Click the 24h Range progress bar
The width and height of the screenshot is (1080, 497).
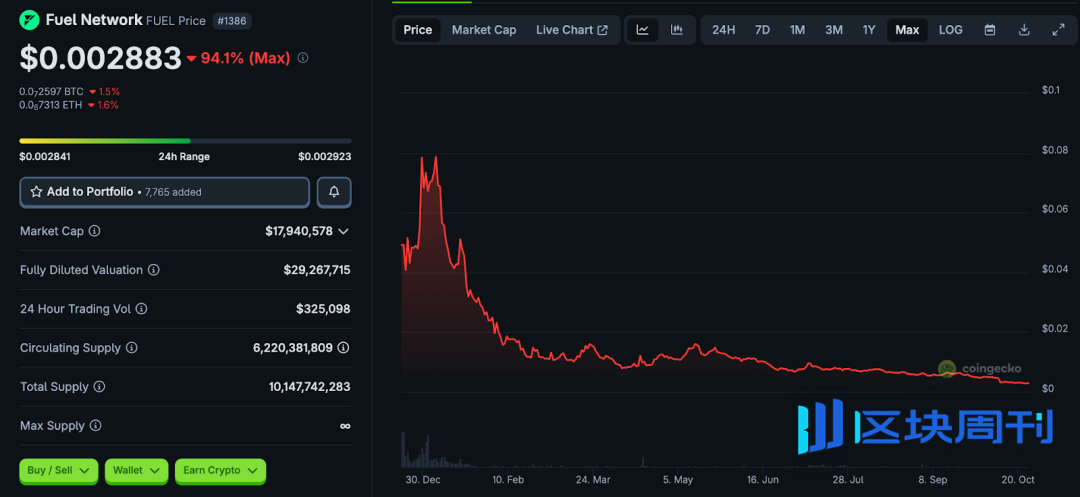[185, 141]
